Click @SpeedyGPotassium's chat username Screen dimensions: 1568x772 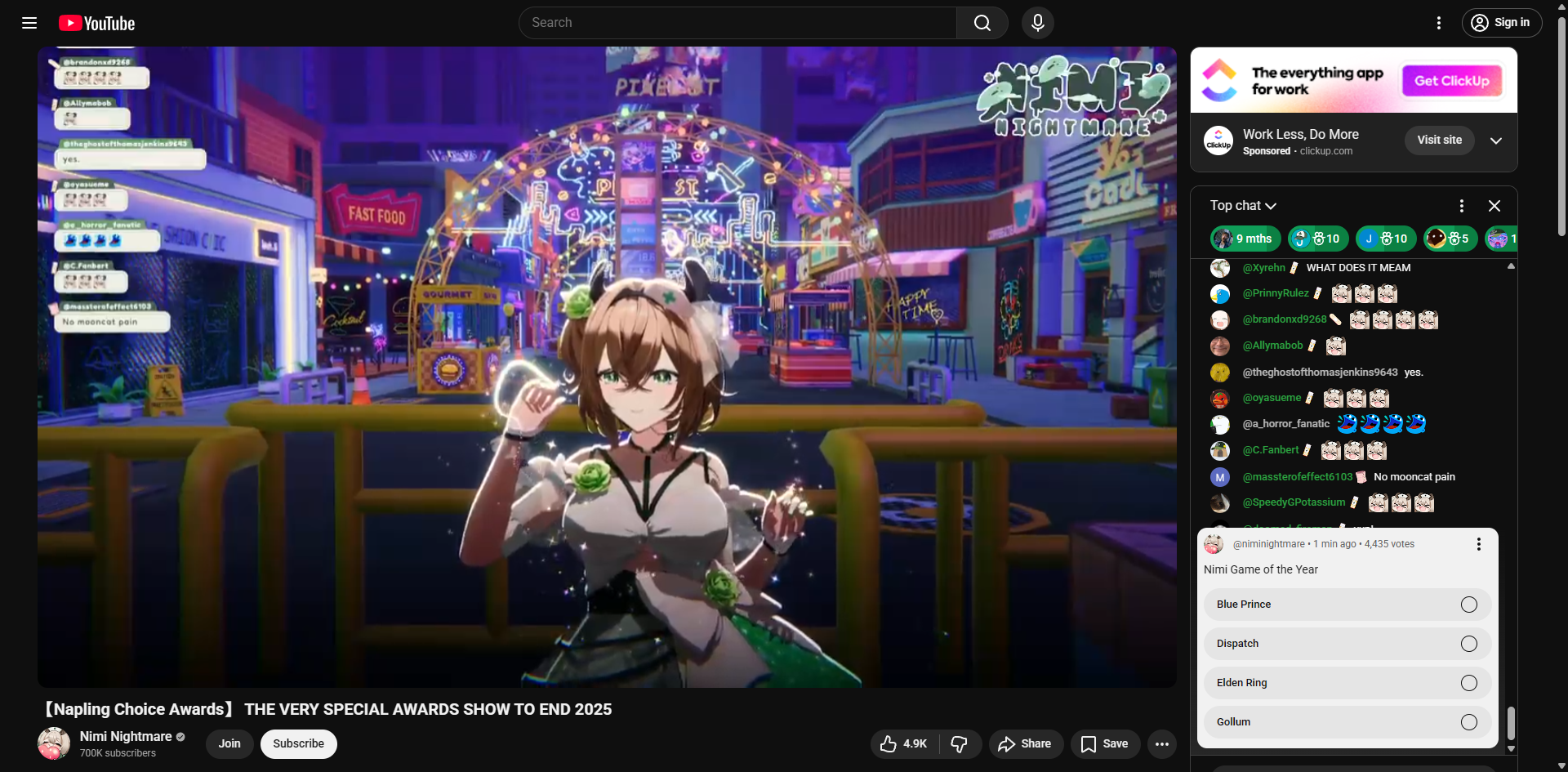click(x=1294, y=502)
